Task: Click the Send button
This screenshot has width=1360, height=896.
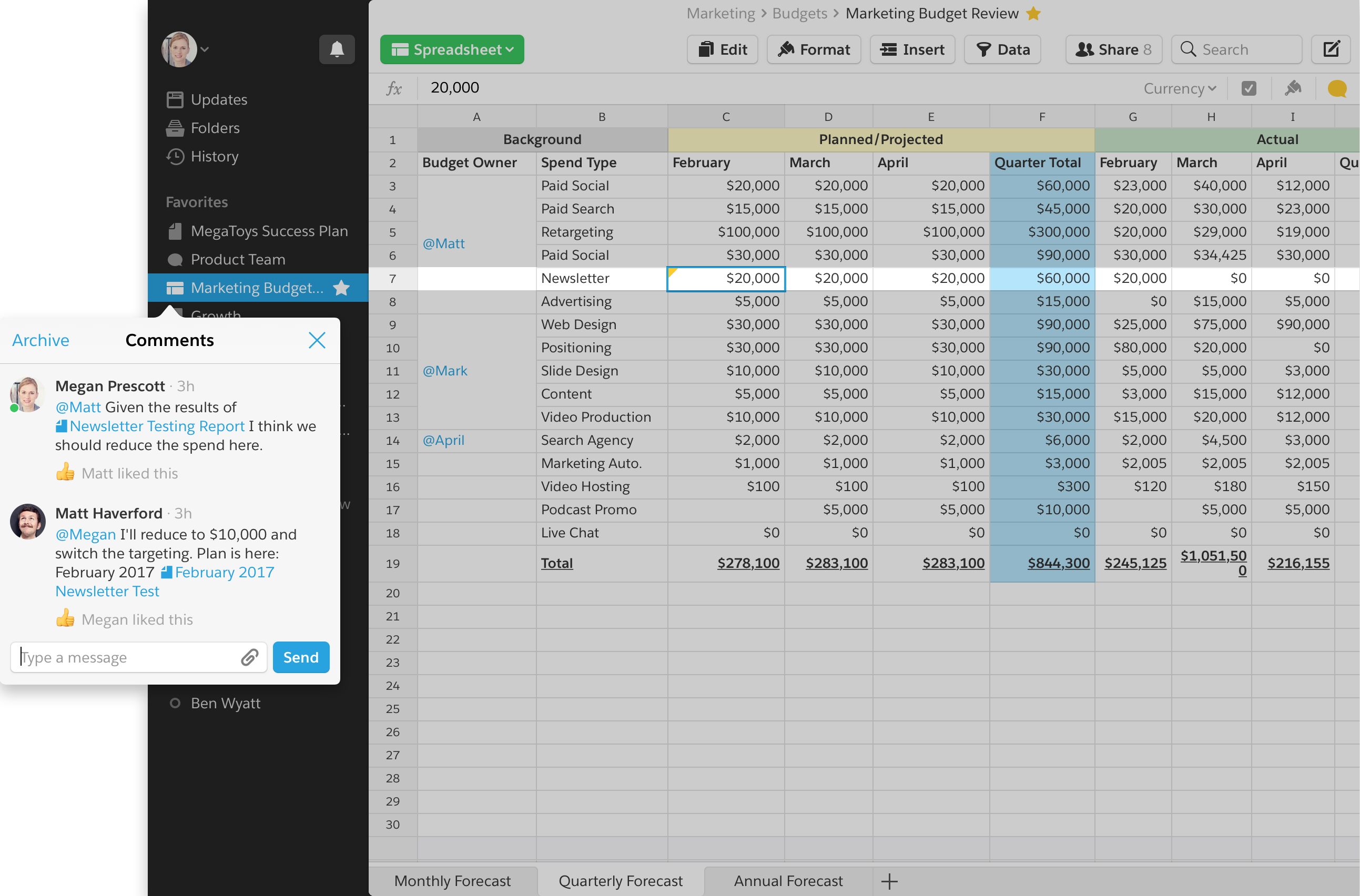Action: tap(301, 658)
